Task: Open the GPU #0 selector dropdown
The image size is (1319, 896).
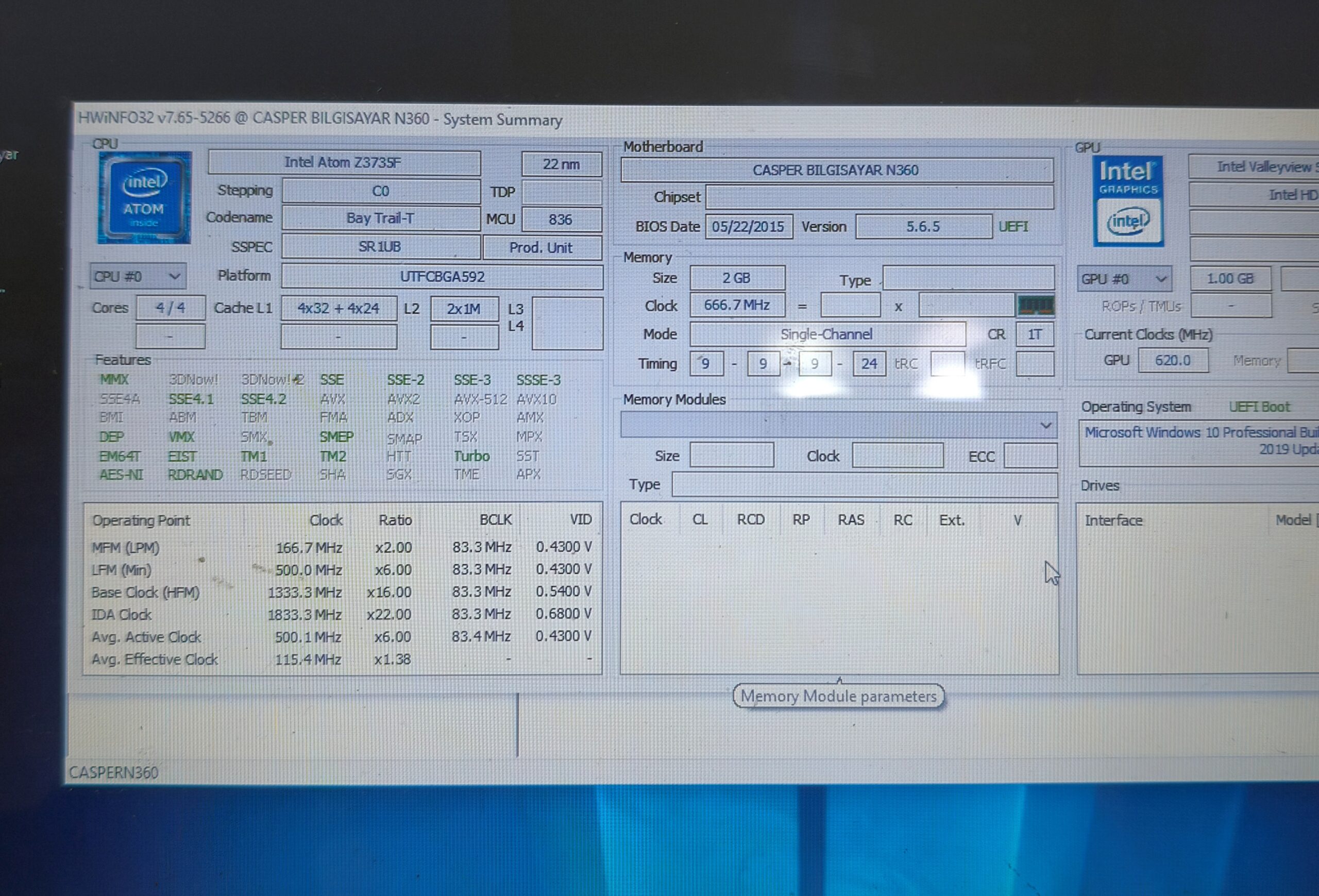Action: point(1124,279)
